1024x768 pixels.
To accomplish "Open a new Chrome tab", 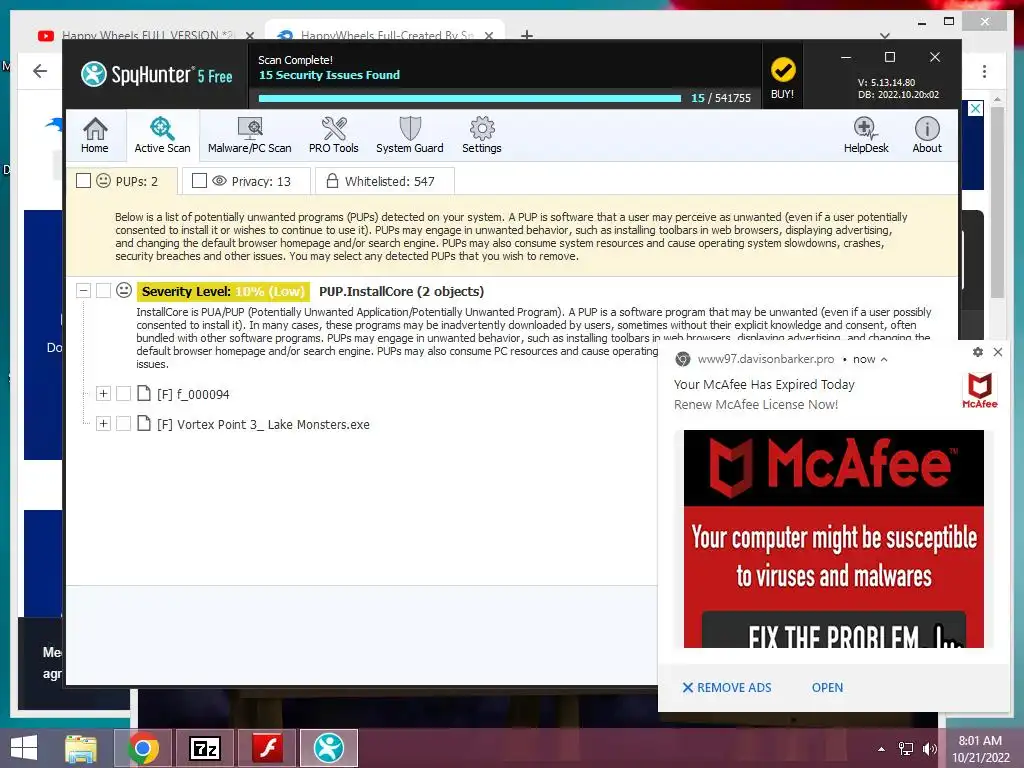I will pyautogui.click(x=526, y=35).
